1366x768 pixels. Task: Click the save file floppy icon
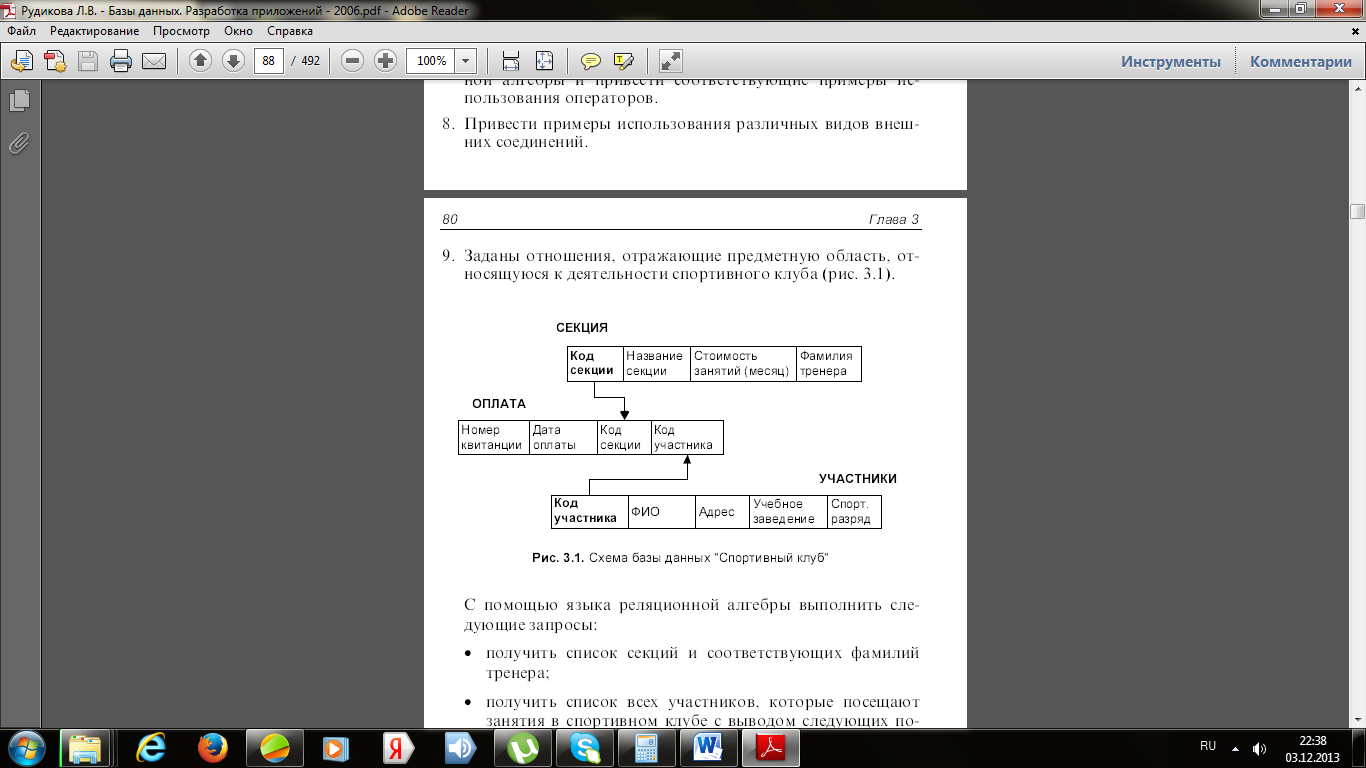click(88, 61)
